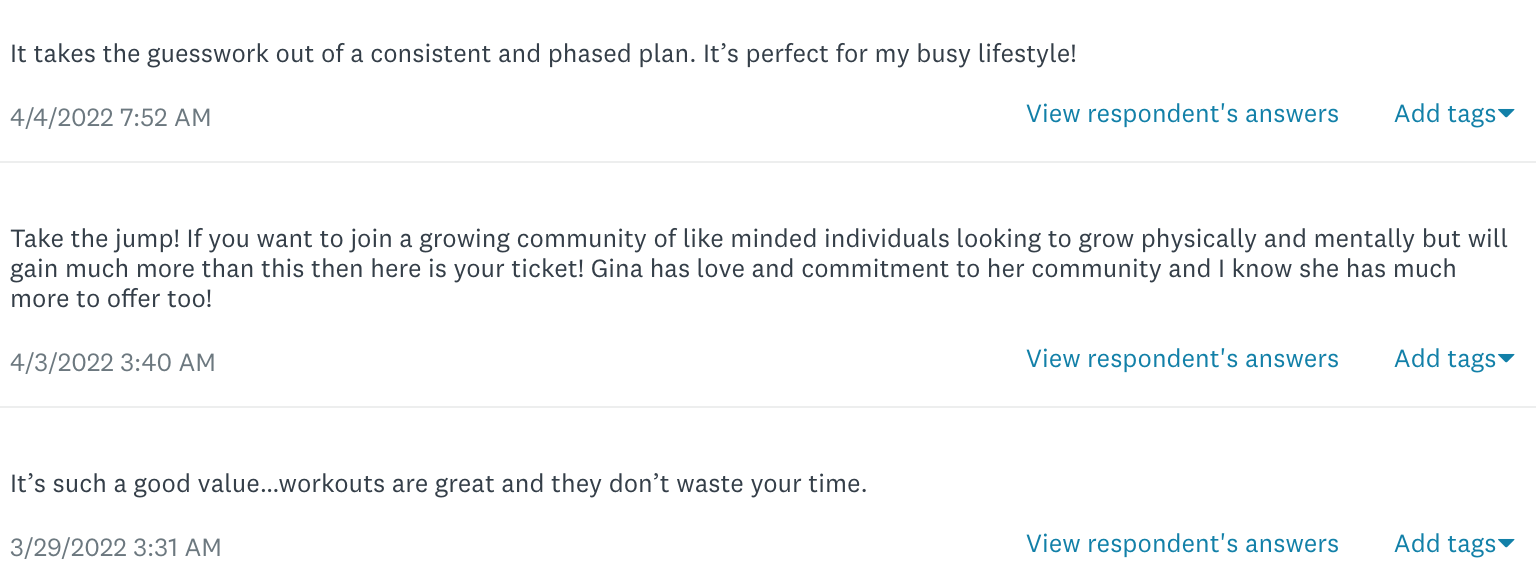Screen dimensions: 1536x586
Task: Open respondent's answers for the 4/4/2022 response
Action: click(1182, 114)
